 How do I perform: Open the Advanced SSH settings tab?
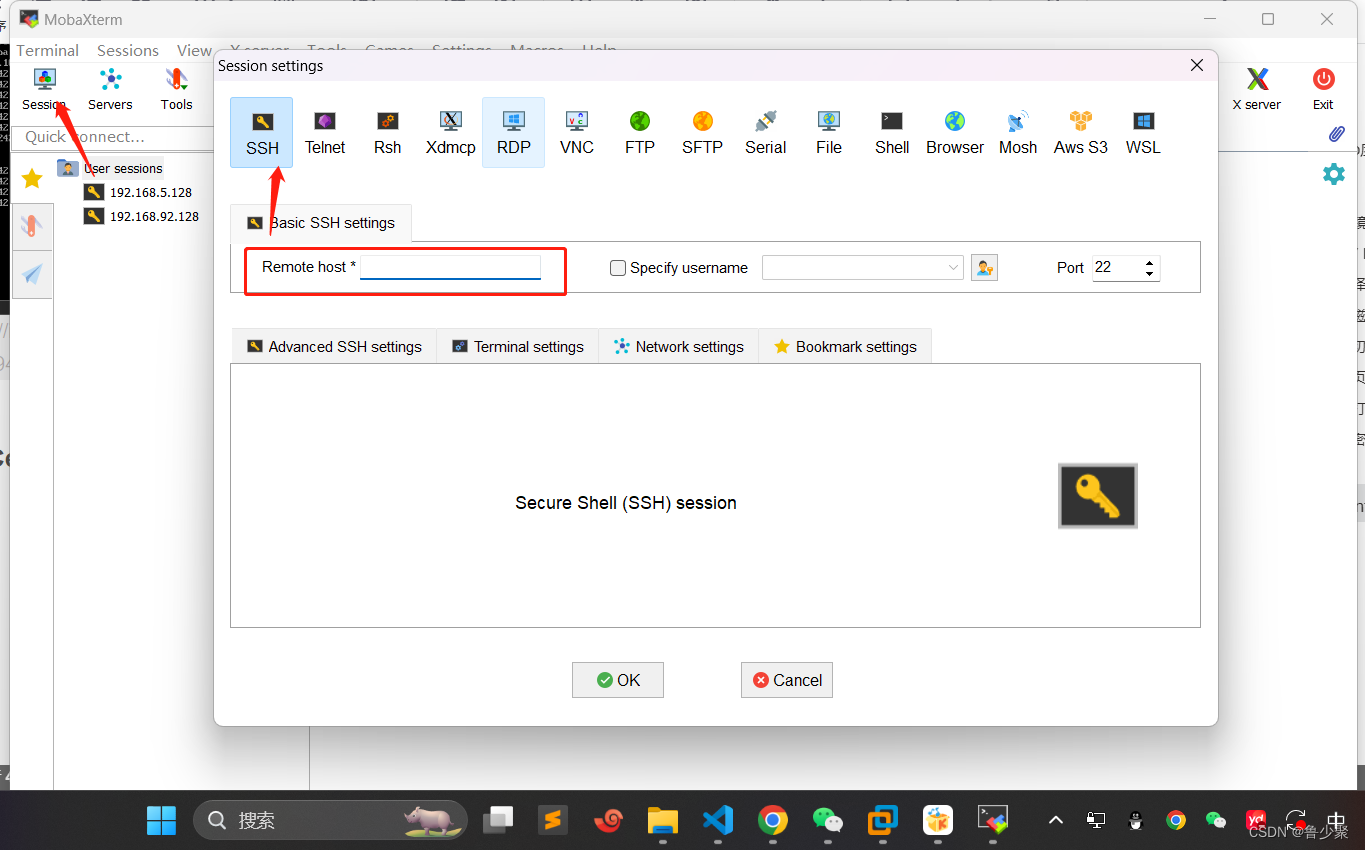click(334, 346)
